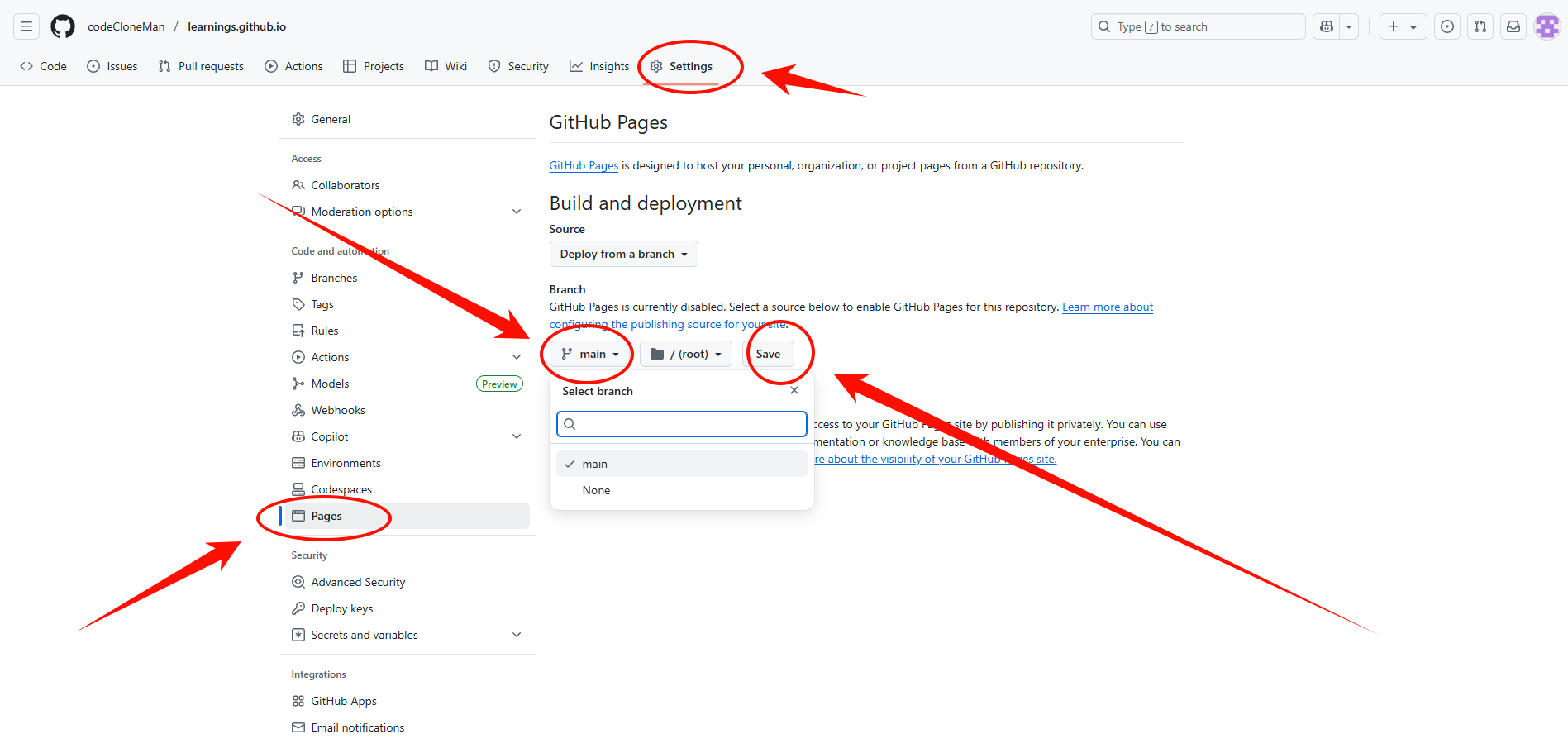Click the Wiki book icon
Screen dimensions: 1568x753
pyautogui.click(x=431, y=66)
